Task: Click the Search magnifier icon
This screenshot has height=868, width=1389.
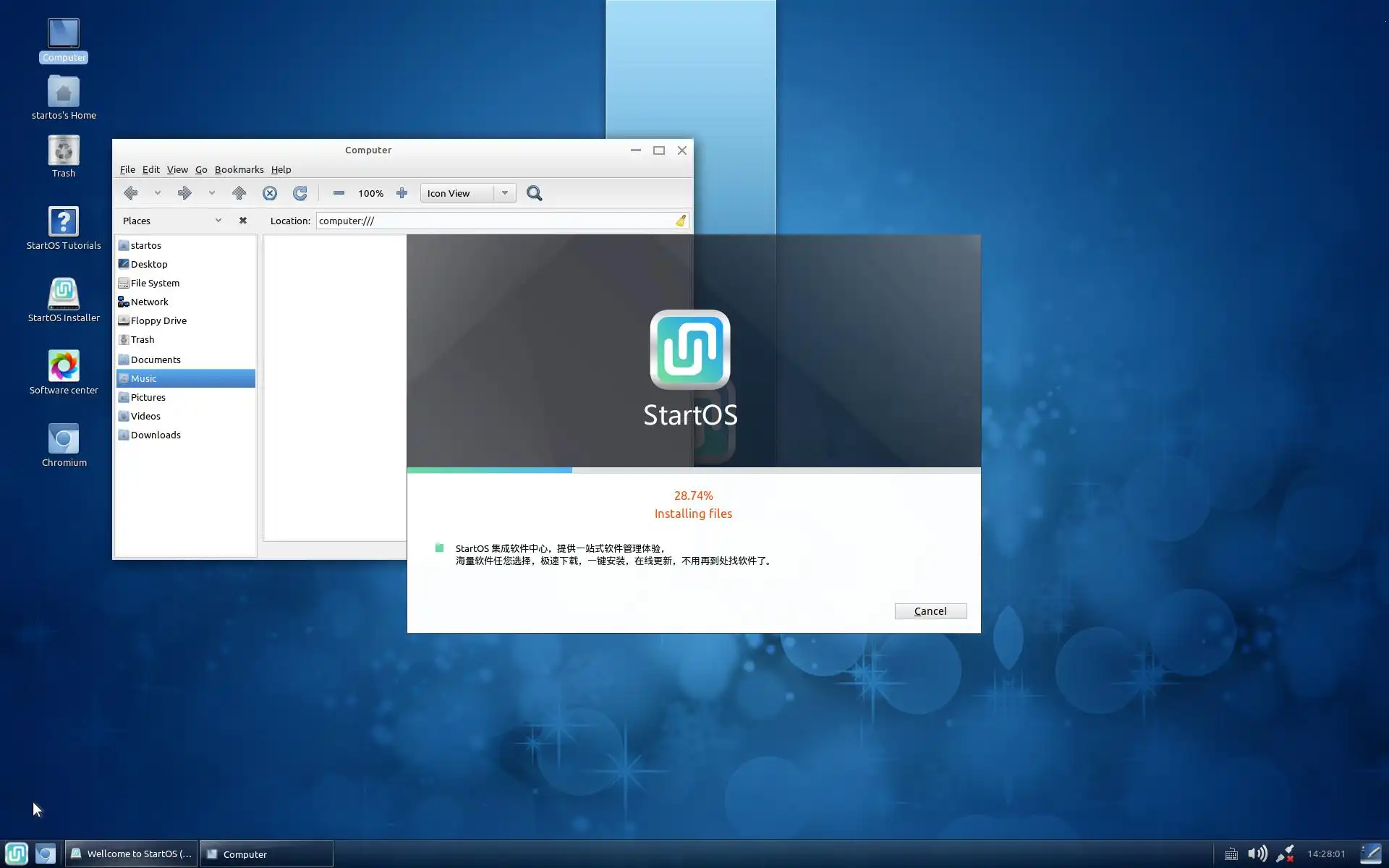Action: [534, 193]
